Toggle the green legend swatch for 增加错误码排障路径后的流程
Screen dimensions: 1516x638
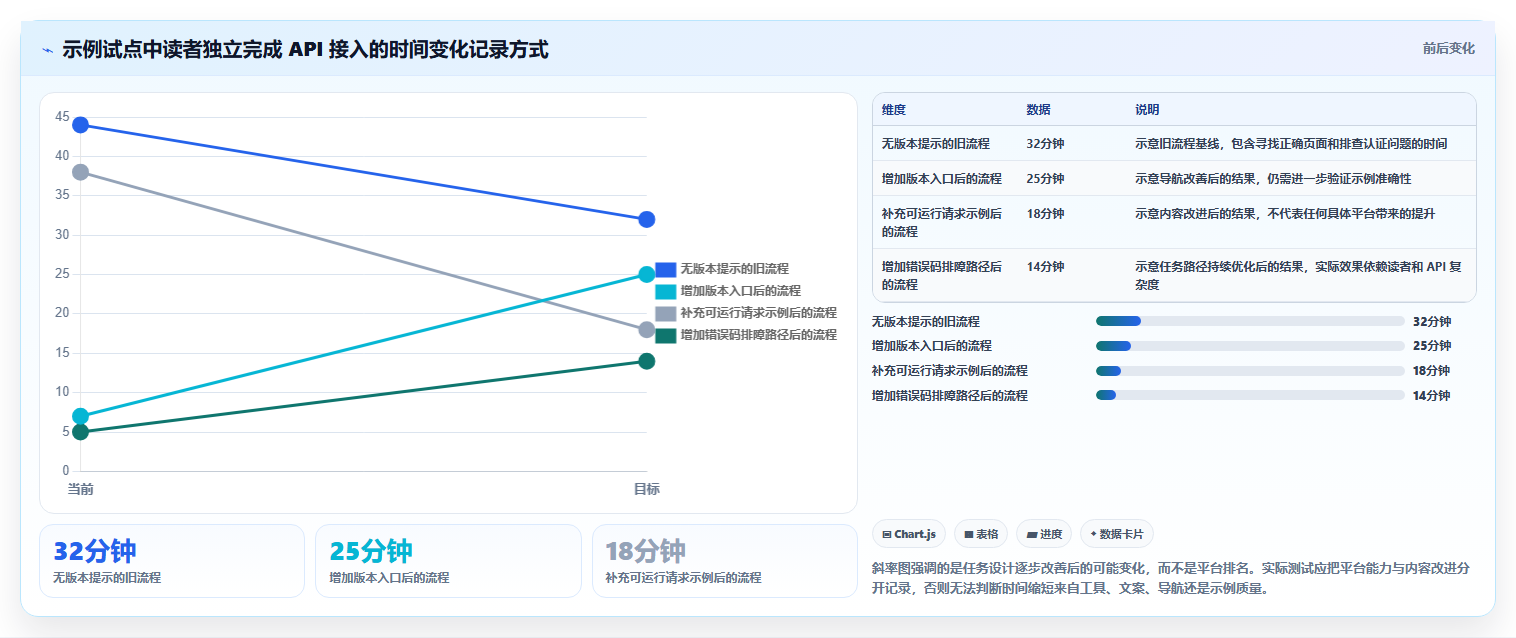pyautogui.click(x=666, y=335)
